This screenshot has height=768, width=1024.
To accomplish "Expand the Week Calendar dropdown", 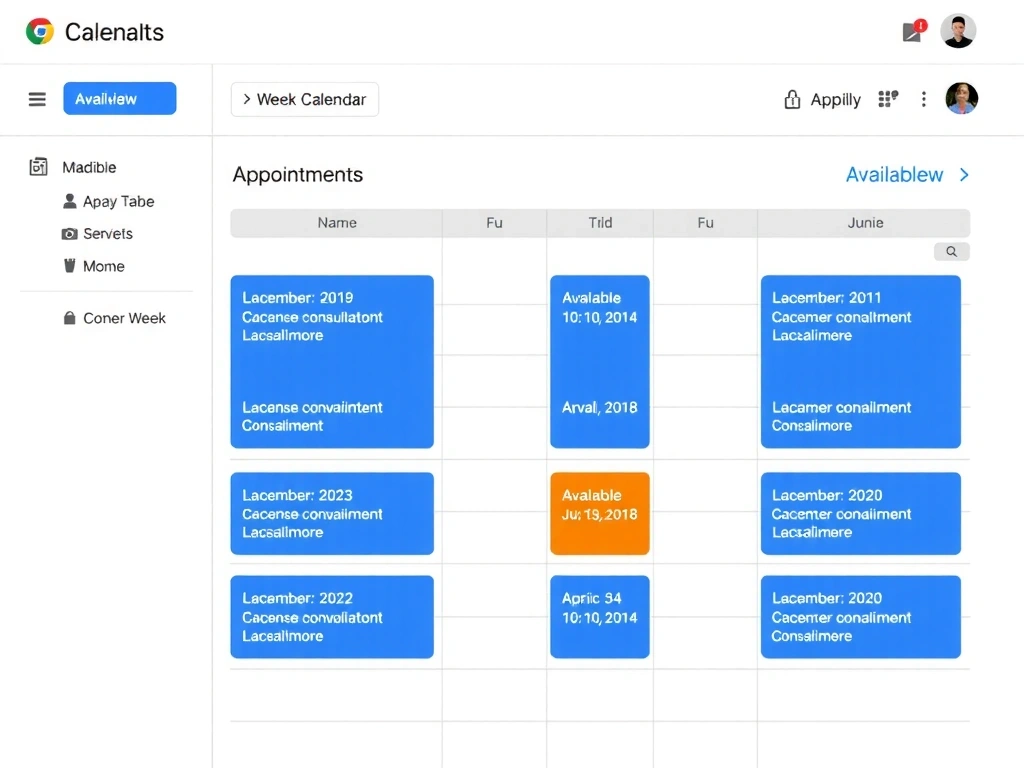I will click(305, 99).
